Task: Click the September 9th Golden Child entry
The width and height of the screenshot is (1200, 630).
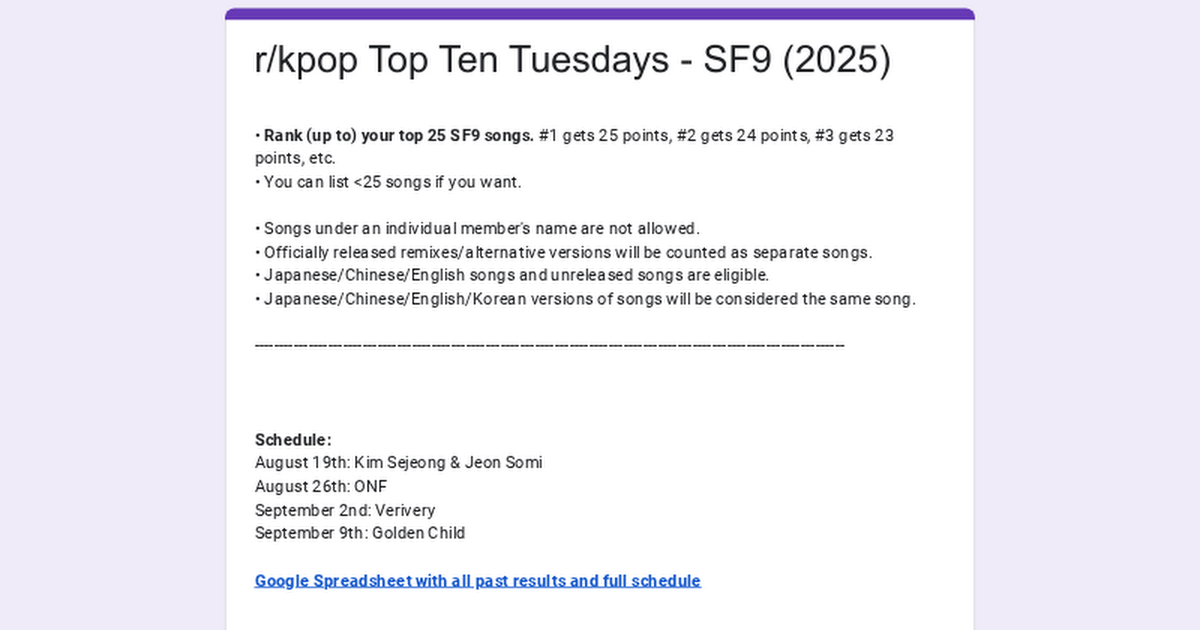Action: pyautogui.click(x=360, y=533)
